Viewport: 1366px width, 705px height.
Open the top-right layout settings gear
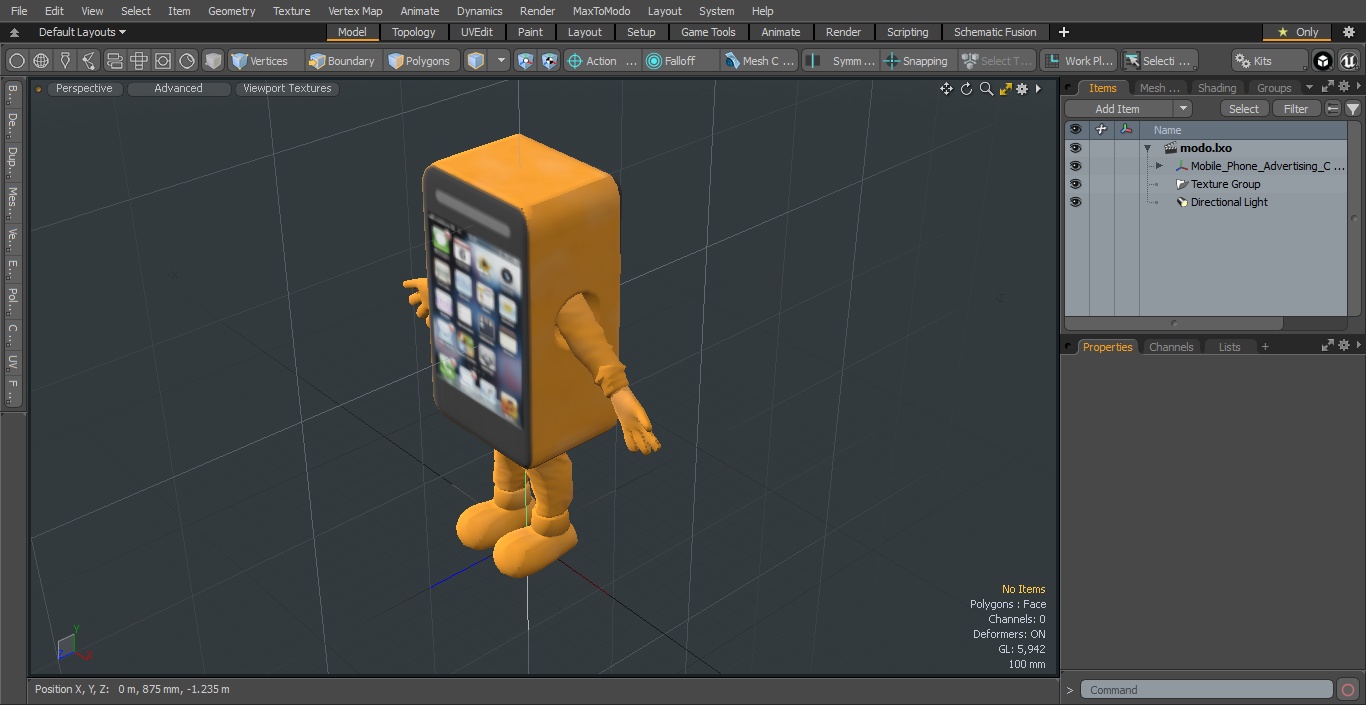(1348, 32)
